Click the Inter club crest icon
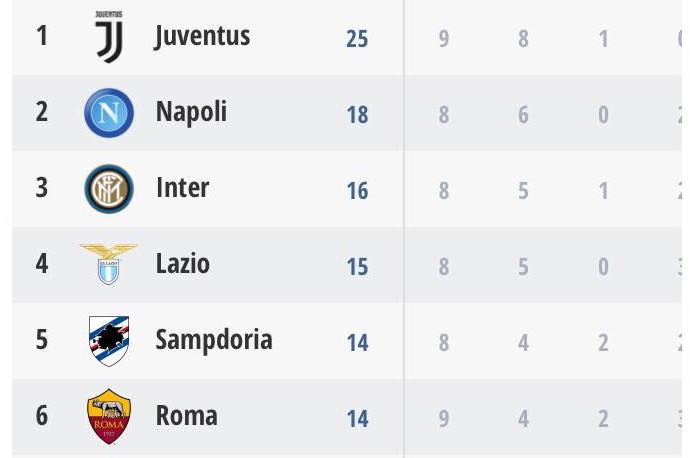Screen dimensions: 690x458 pos(108,189)
